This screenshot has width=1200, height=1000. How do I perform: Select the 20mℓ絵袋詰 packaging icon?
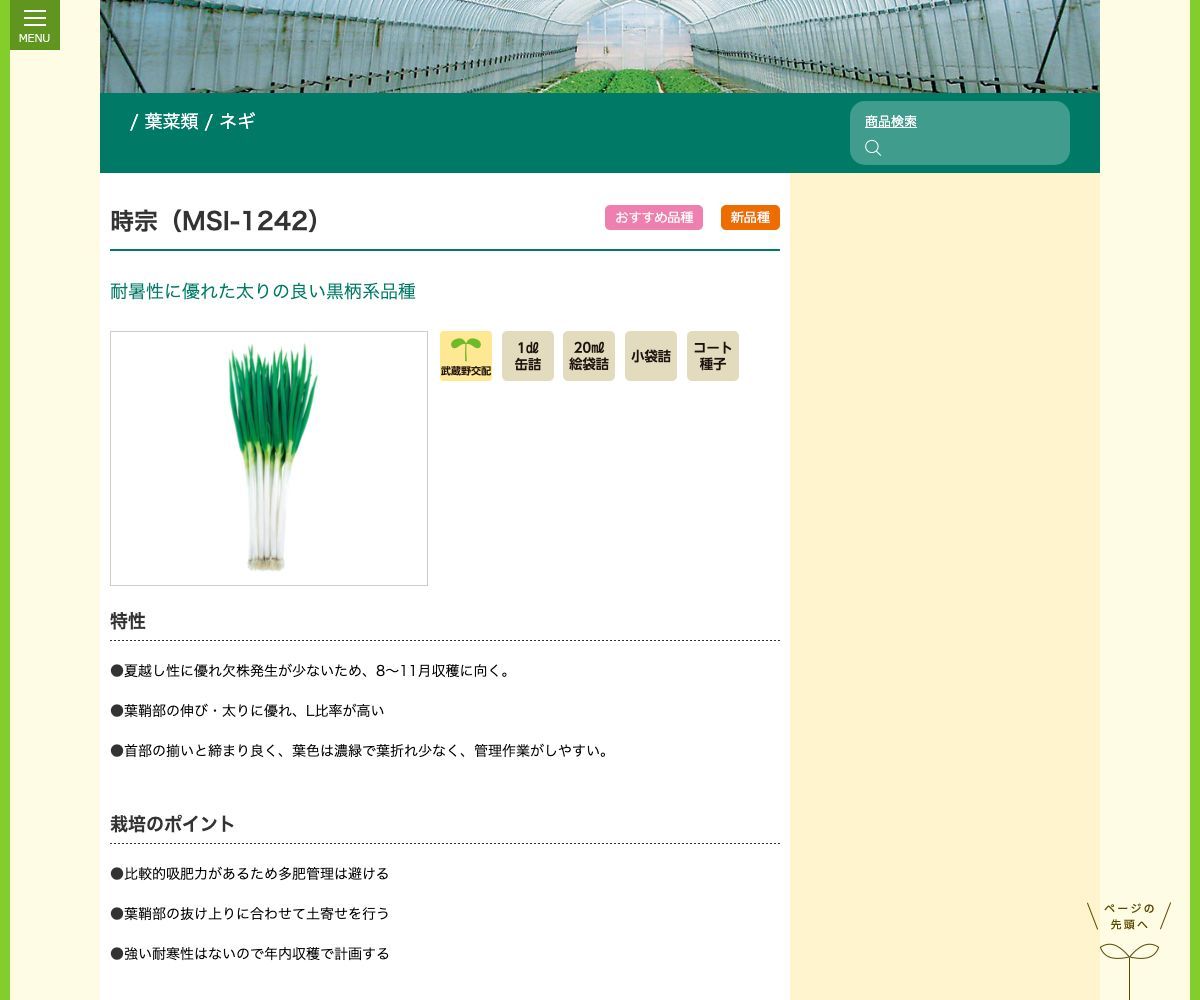589,356
